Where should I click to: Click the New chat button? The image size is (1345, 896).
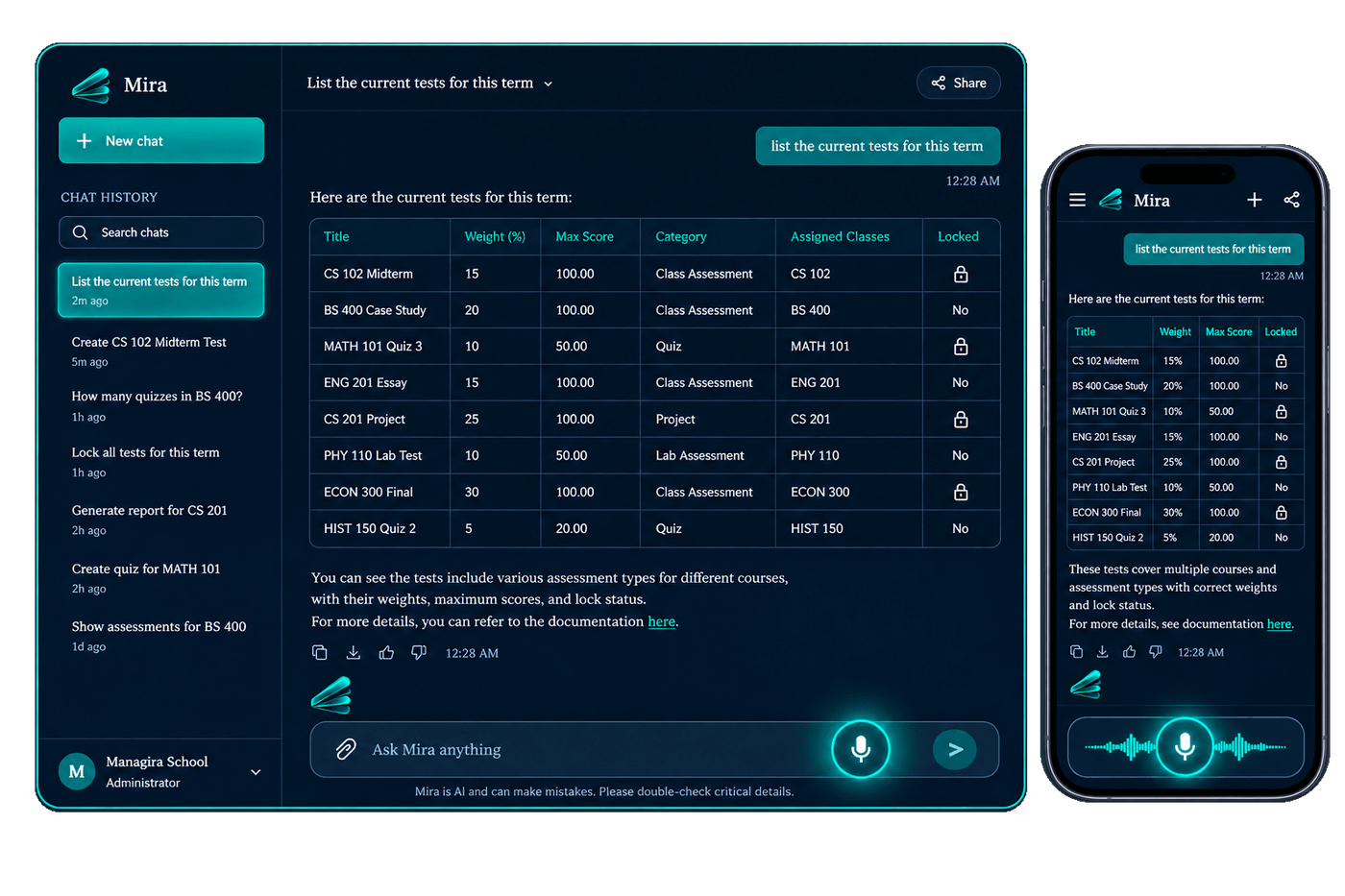point(161,141)
